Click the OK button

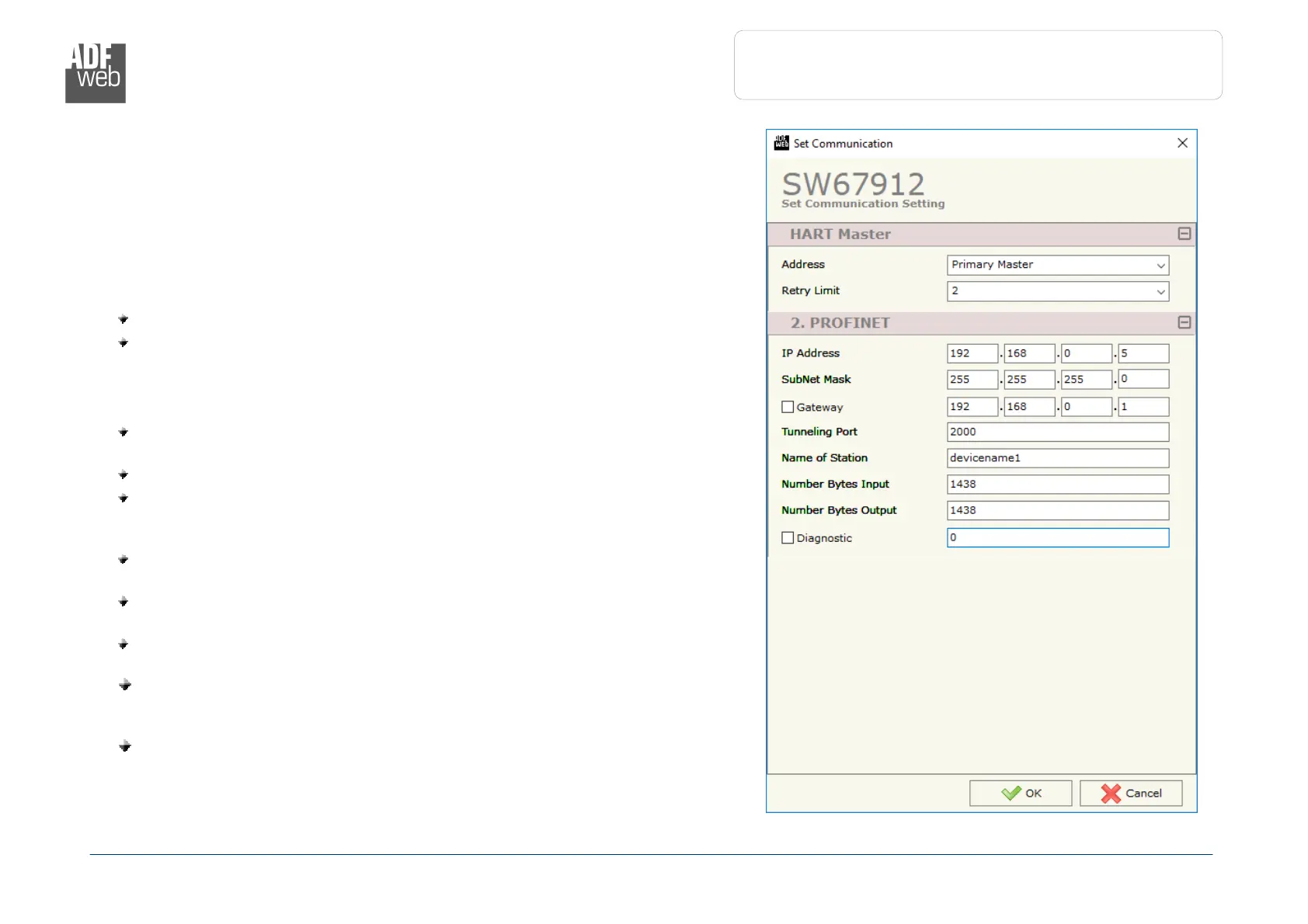pos(1020,793)
